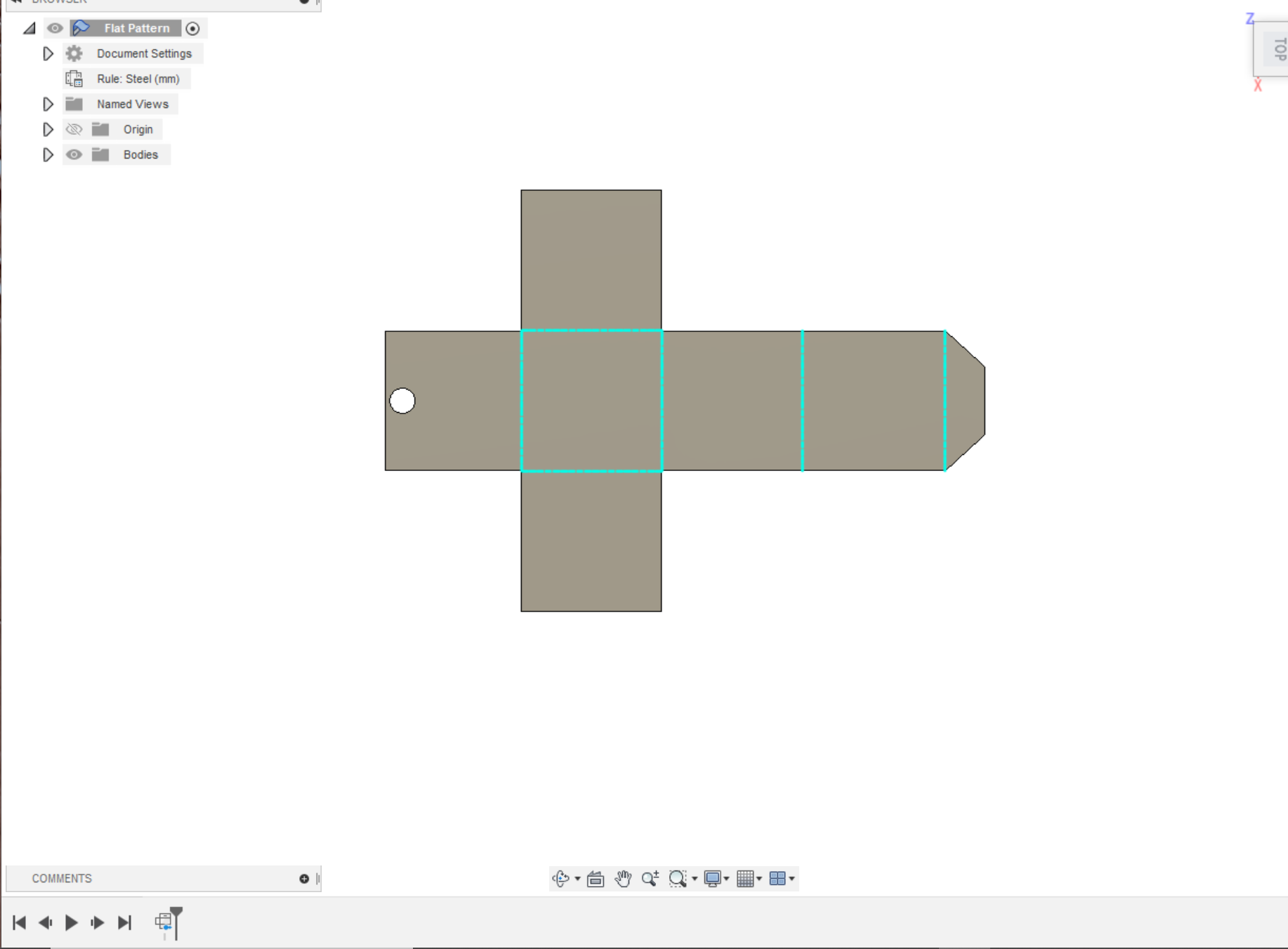Click the Display Settings icon
The height and width of the screenshot is (949, 1288).
point(714,878)
